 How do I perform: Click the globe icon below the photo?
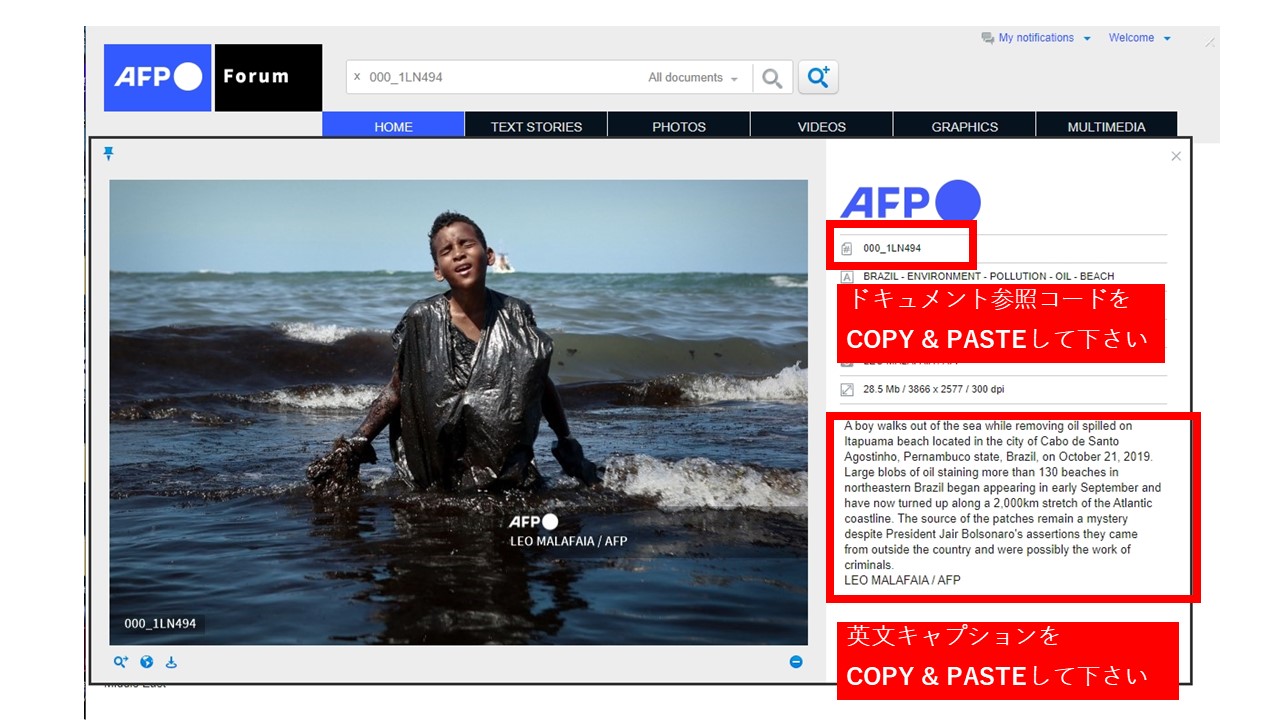[x=147, y=662]
